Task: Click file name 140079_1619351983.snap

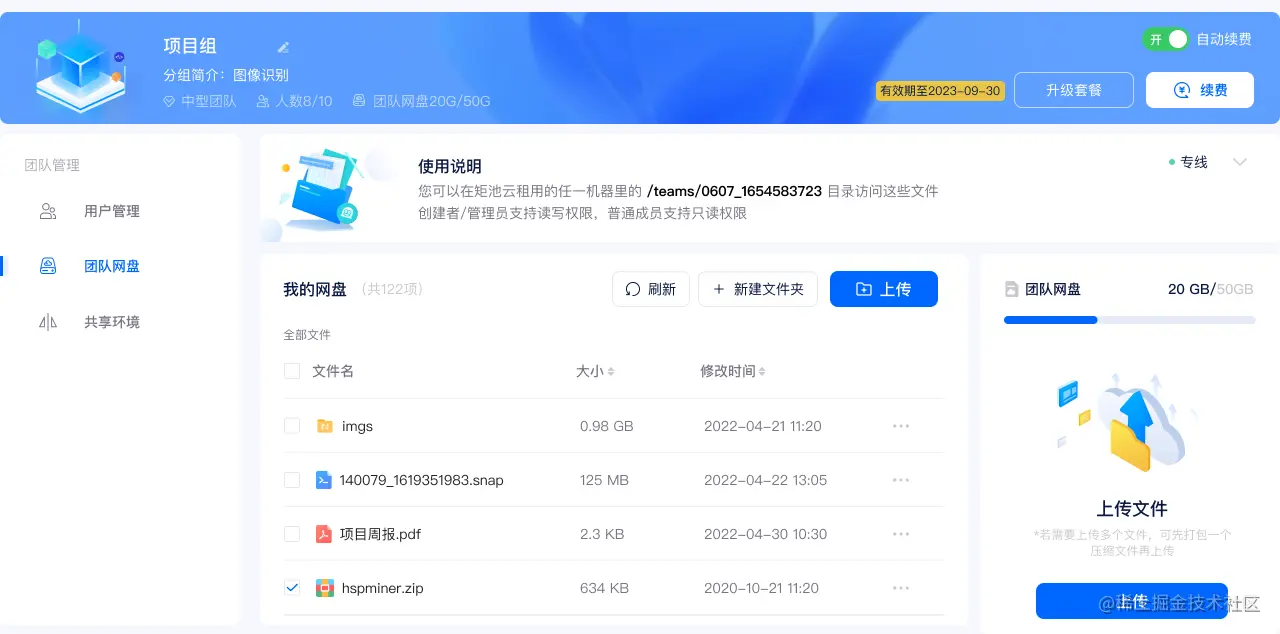Action: (x=421, y=480)
